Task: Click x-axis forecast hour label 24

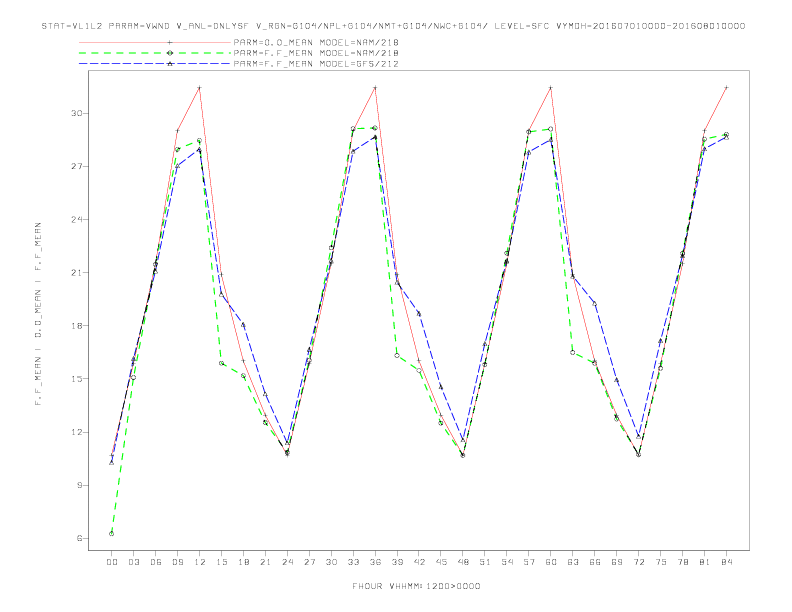Action: point(287,562)
